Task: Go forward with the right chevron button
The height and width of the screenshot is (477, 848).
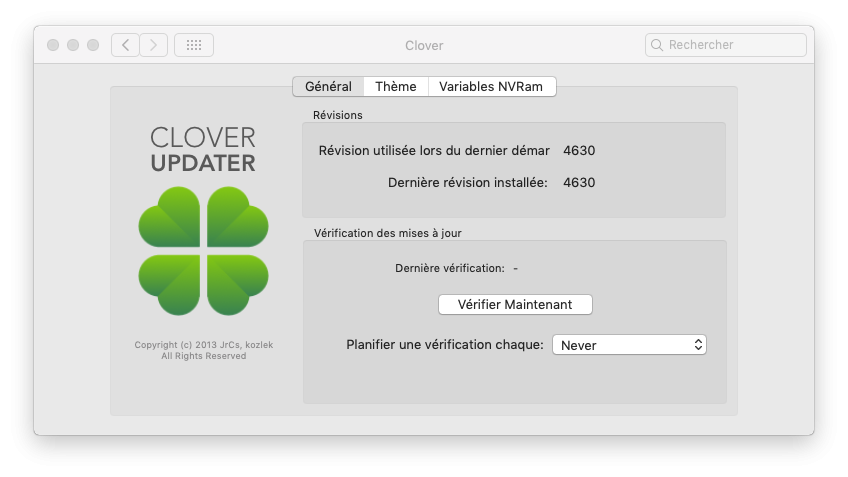Action: pyautogui.click(x=154, y=45)
